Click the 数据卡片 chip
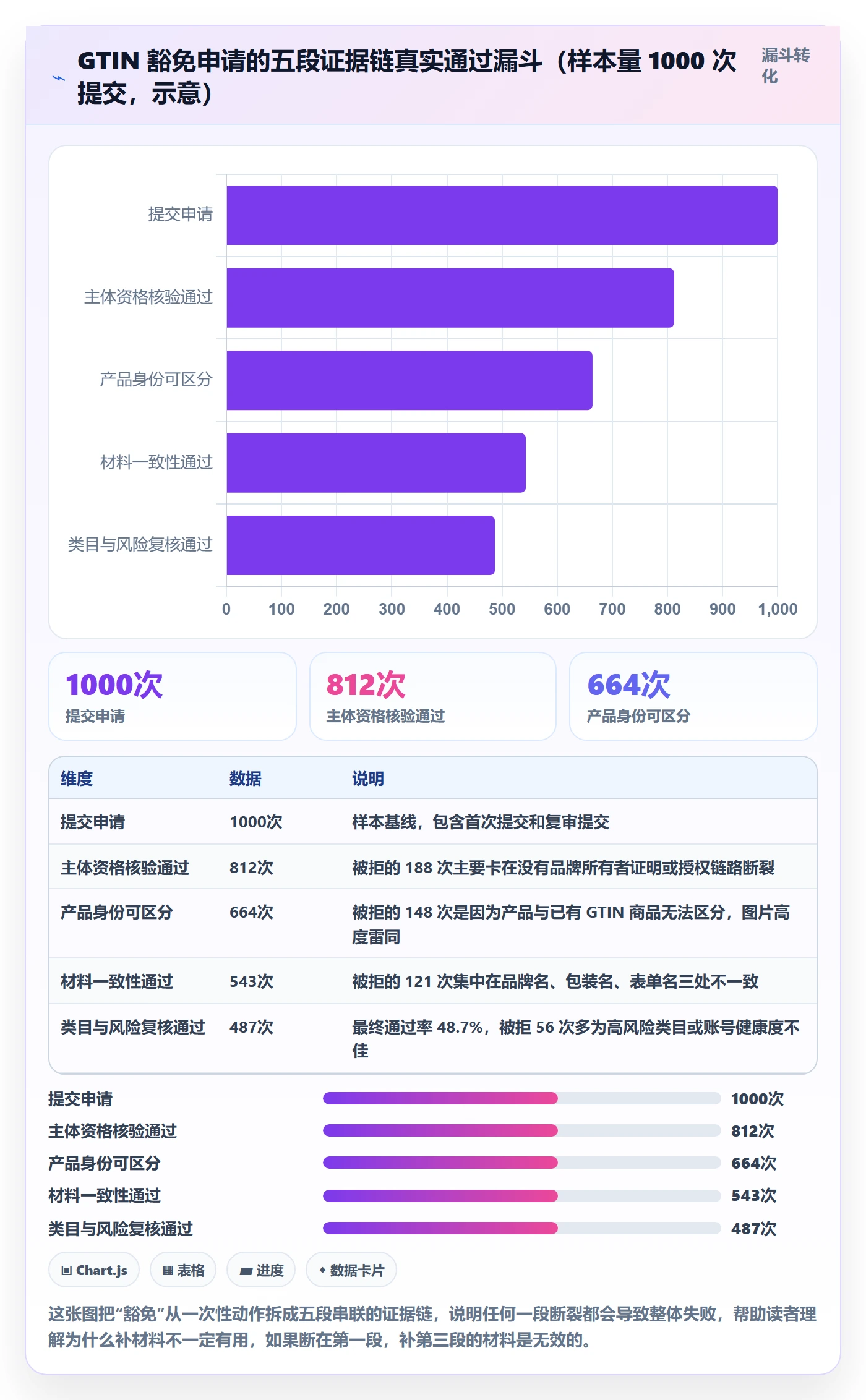 coord(351,1270)
